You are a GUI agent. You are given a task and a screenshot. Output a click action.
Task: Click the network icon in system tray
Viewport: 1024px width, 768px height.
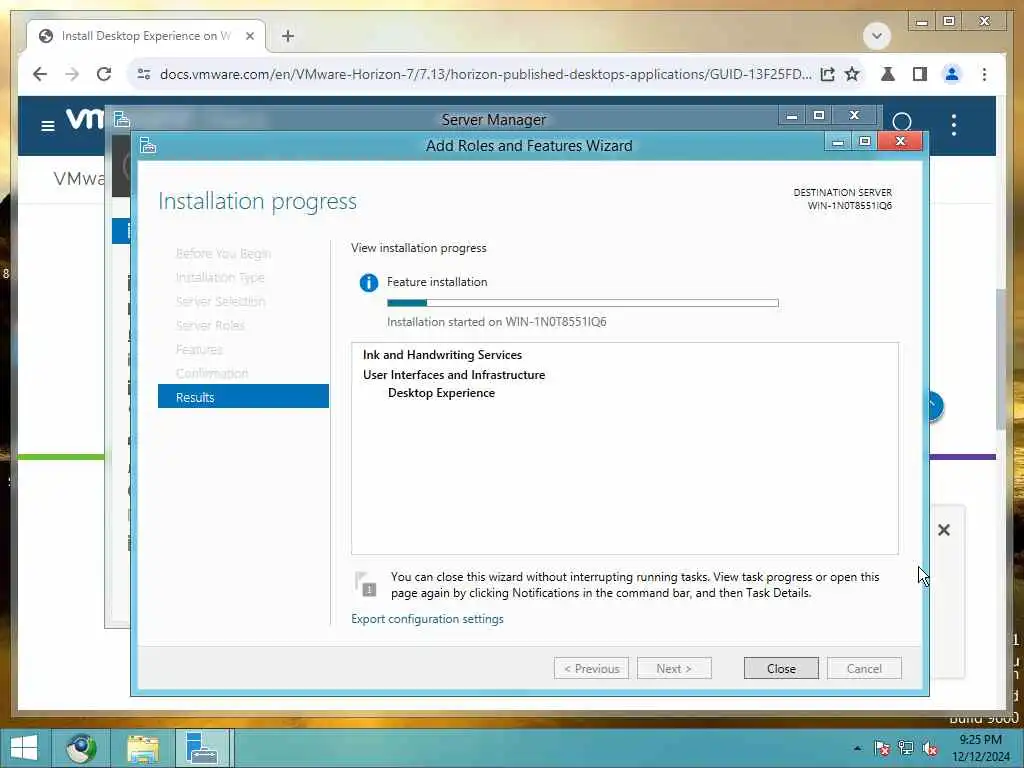(906, 748)
